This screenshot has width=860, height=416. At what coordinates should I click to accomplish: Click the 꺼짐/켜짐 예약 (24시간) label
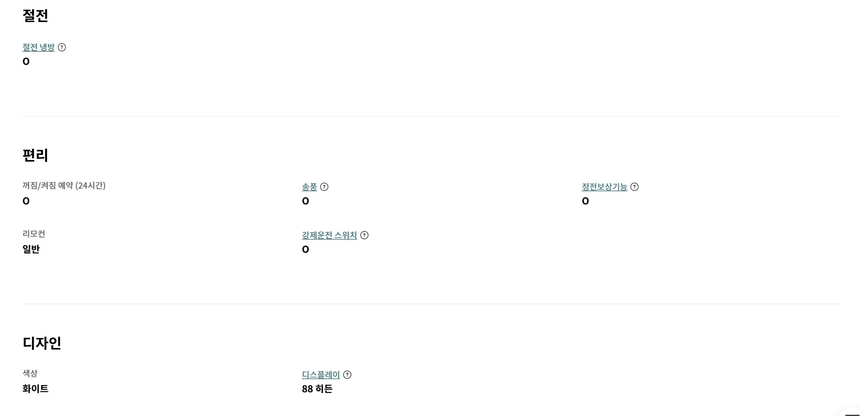tap(64, 186)
